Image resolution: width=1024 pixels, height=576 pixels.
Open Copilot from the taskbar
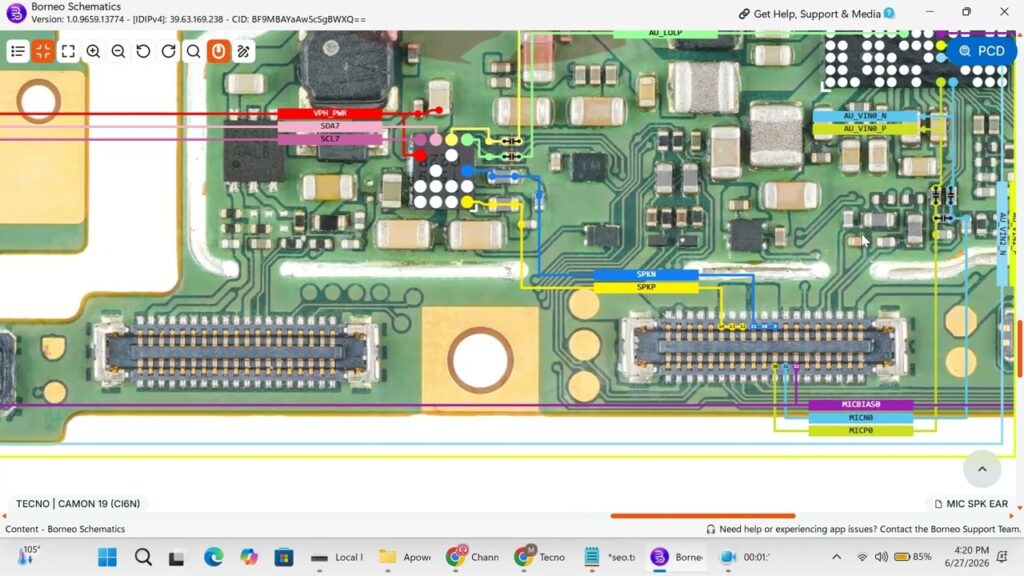tap(249, 557)
